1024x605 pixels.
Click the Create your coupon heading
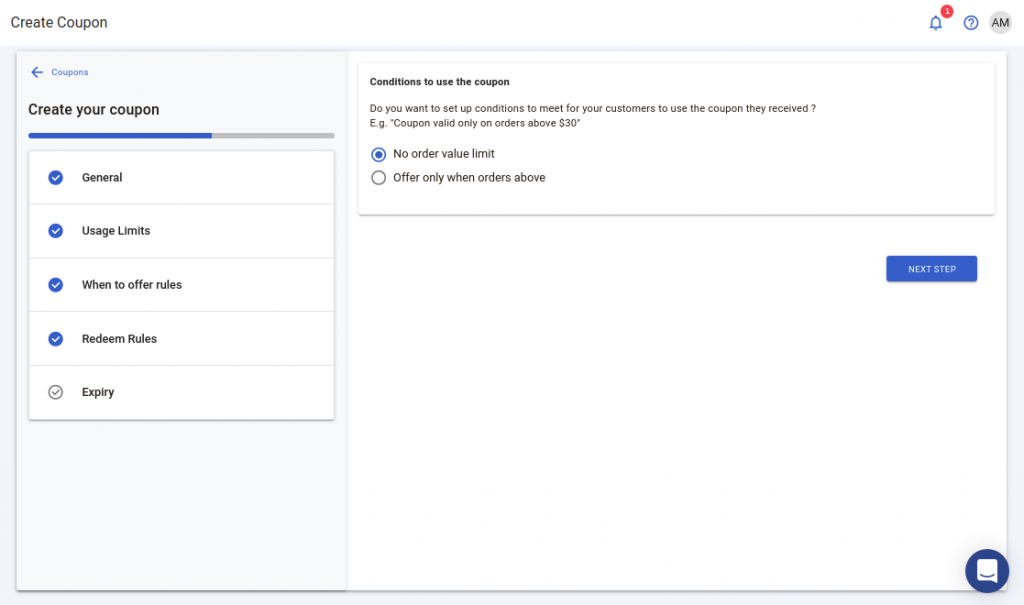(93, 109)
